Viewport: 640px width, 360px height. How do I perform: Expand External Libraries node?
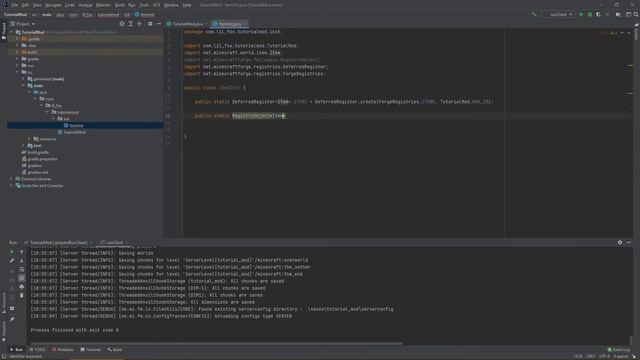click(11, 179)
